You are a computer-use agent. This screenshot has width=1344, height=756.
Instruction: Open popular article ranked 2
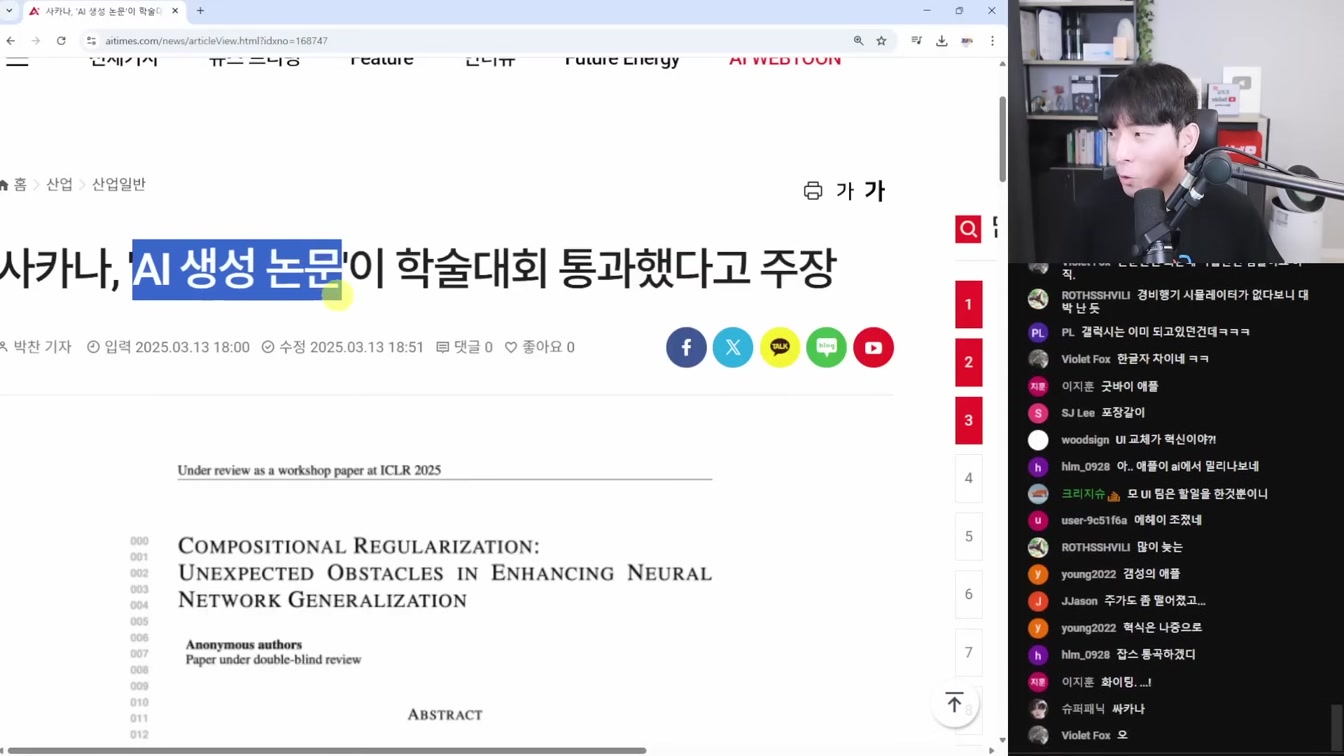pyautogui.click(x=968, y=362)
